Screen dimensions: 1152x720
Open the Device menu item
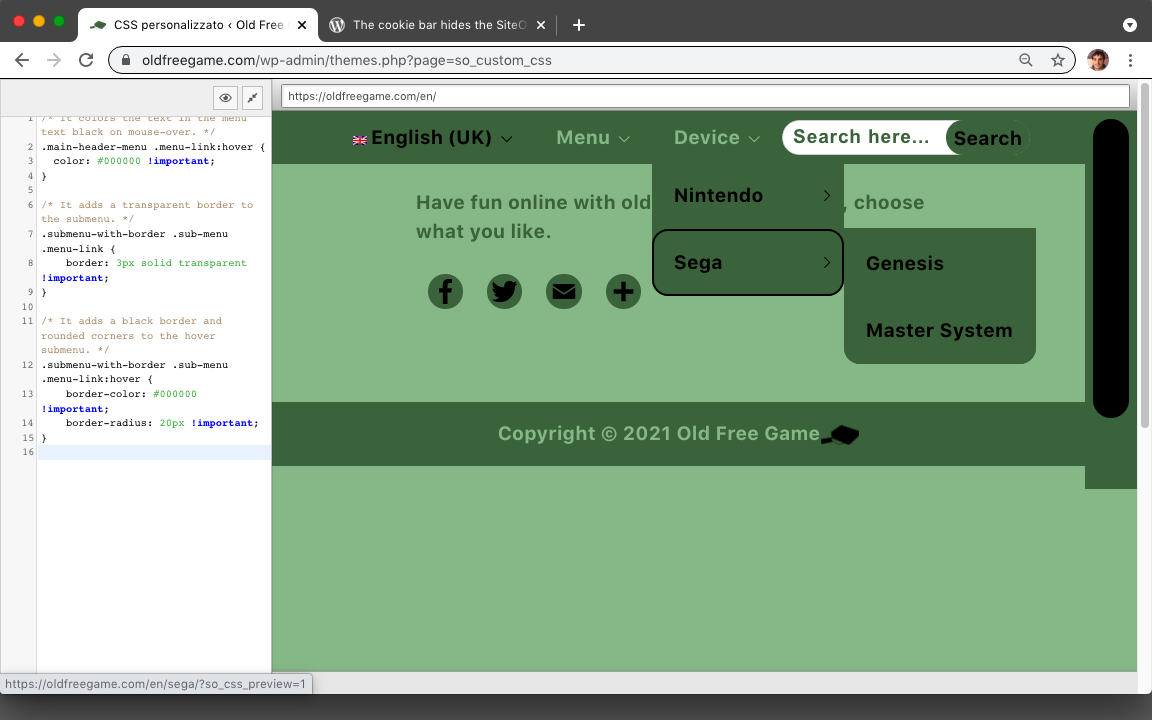click(x=707, y=137)
